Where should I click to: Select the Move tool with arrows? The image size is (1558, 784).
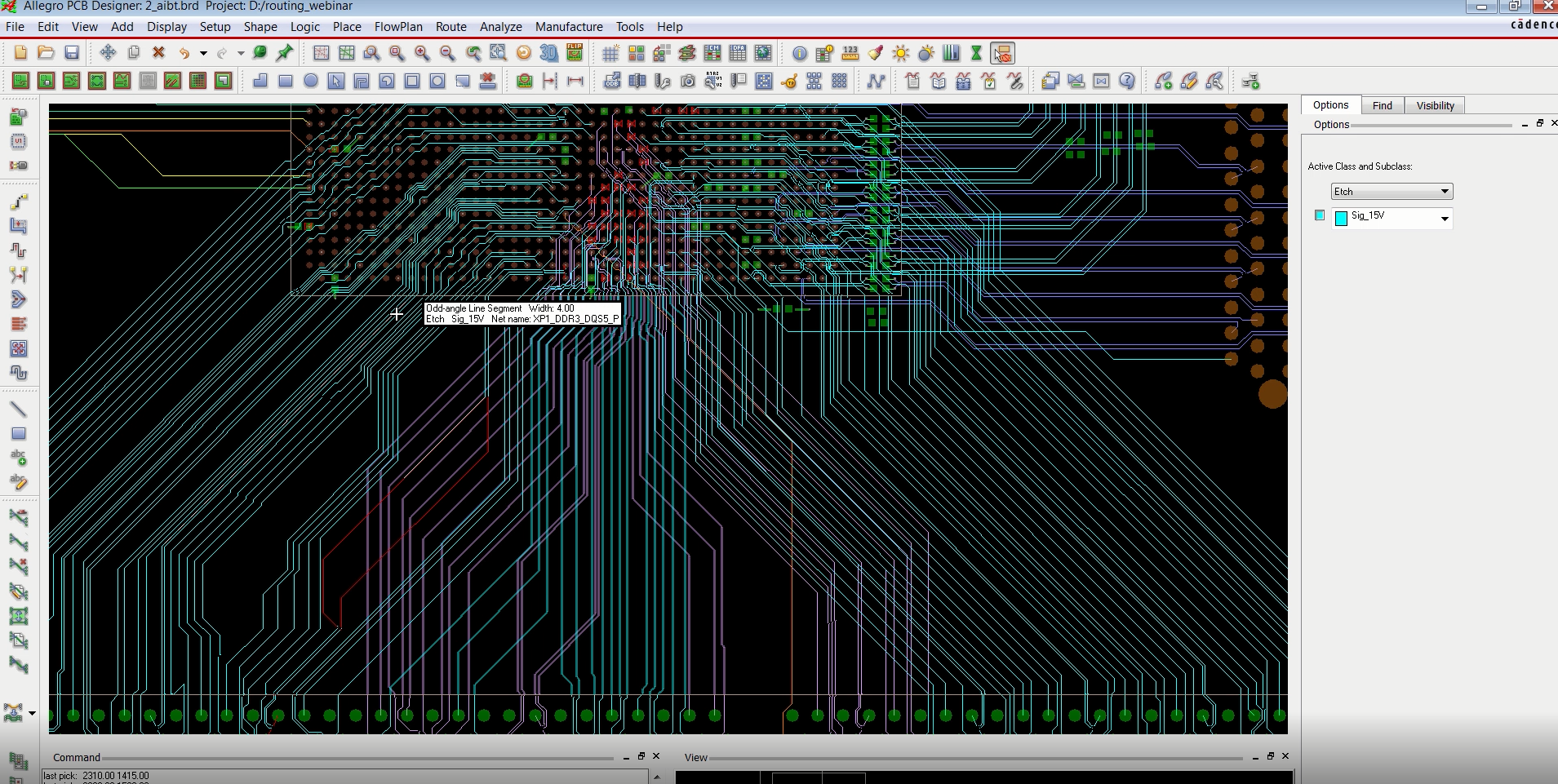click(108, 53)
